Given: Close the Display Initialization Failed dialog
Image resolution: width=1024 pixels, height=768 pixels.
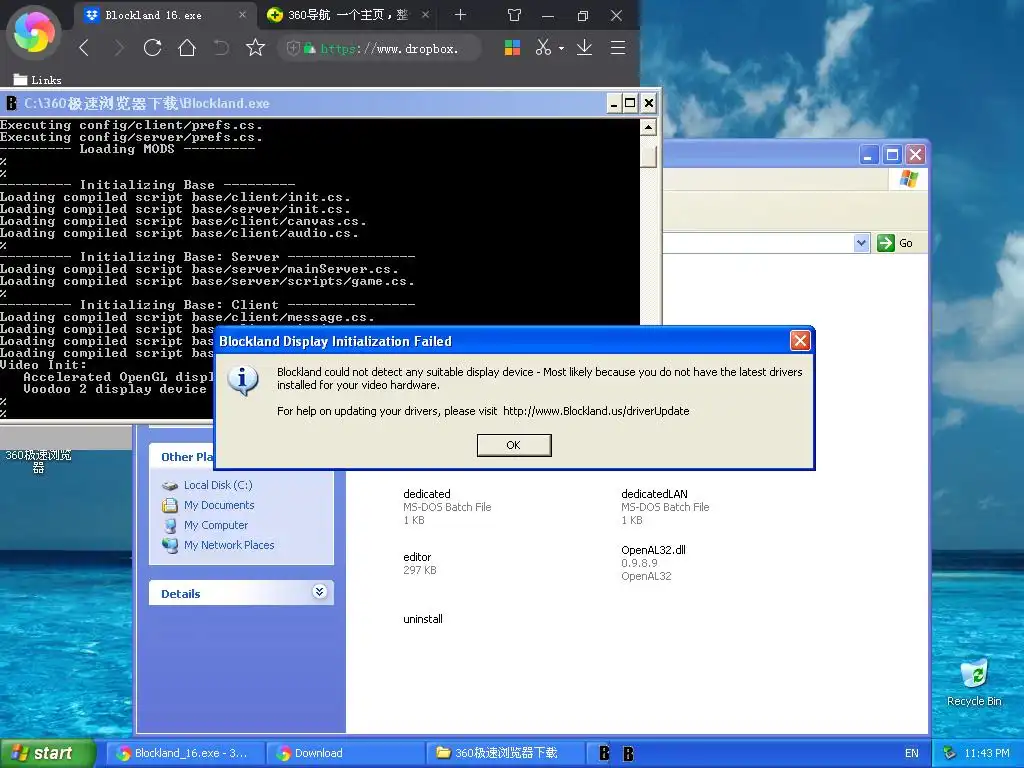Looking at the screenshot, I should (x=800, y=340).
